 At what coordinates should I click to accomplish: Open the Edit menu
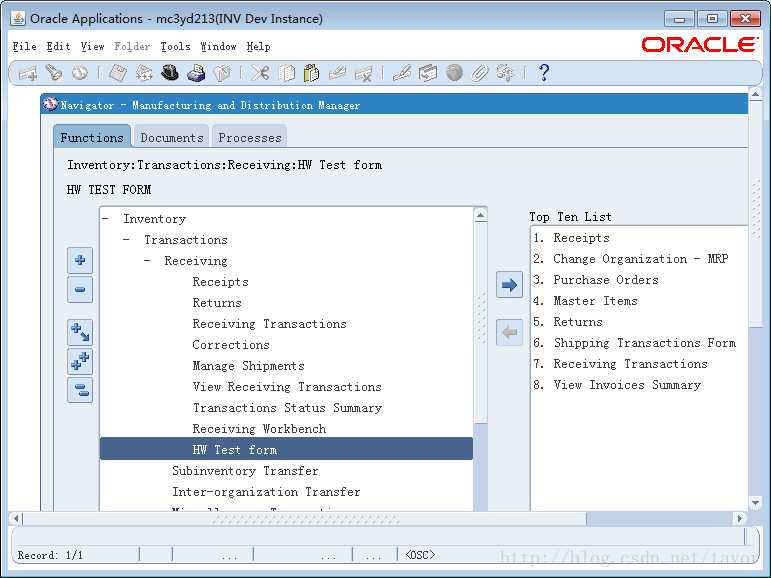[x=58, y=47]
